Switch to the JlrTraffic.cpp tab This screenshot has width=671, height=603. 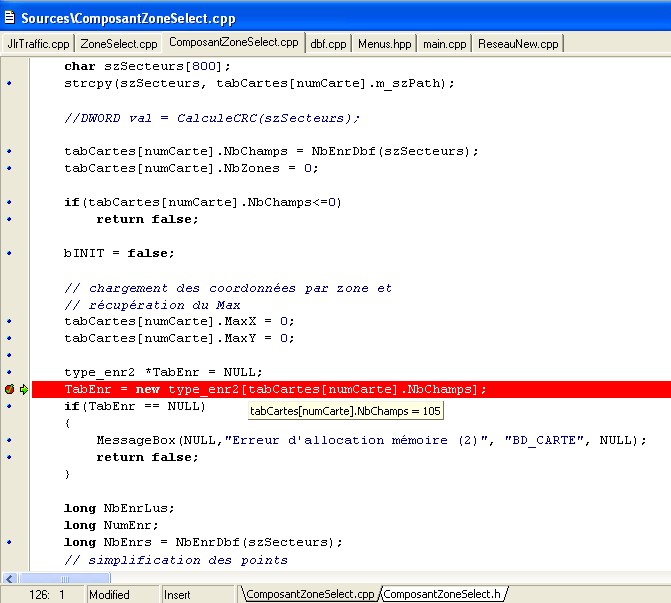pyautogui.click(x=38, y=44)
